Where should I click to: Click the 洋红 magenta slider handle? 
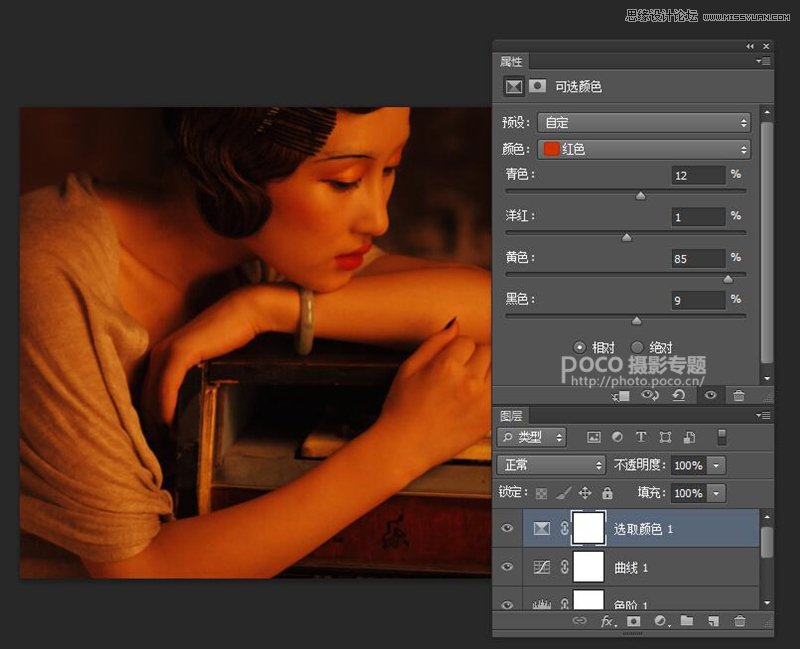pyautogui.click(x=627, y=237)
